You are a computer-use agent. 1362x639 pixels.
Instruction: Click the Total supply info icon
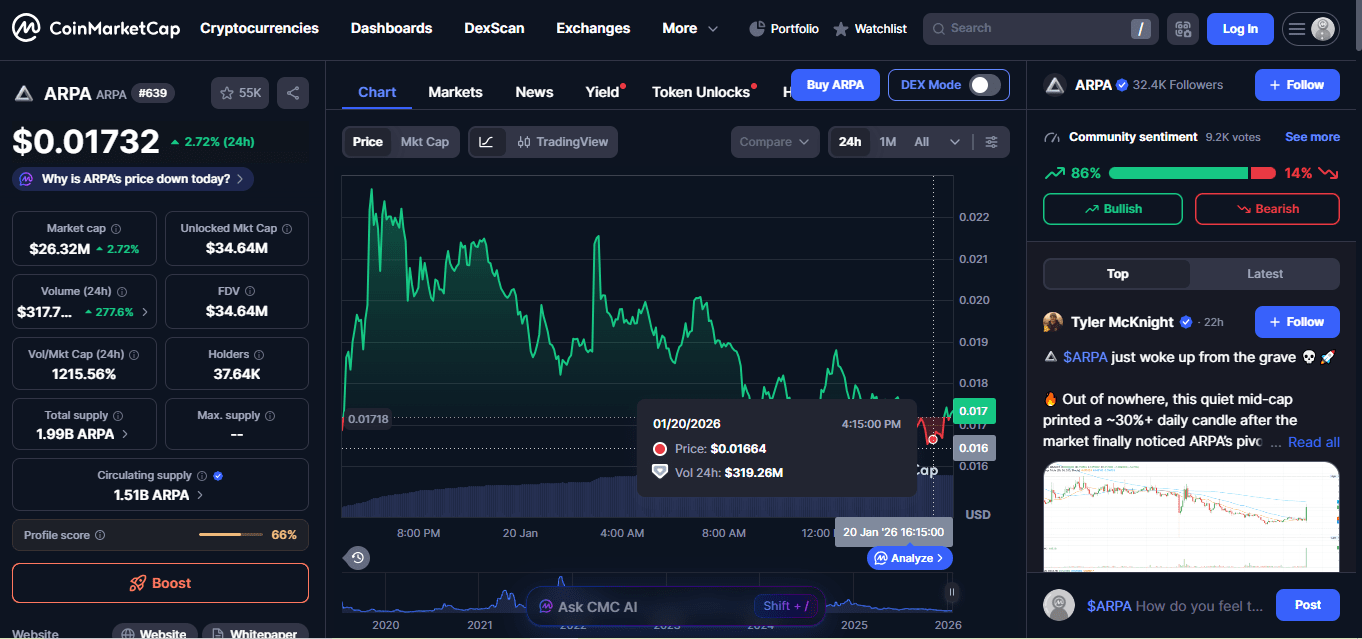pos(118,415)
